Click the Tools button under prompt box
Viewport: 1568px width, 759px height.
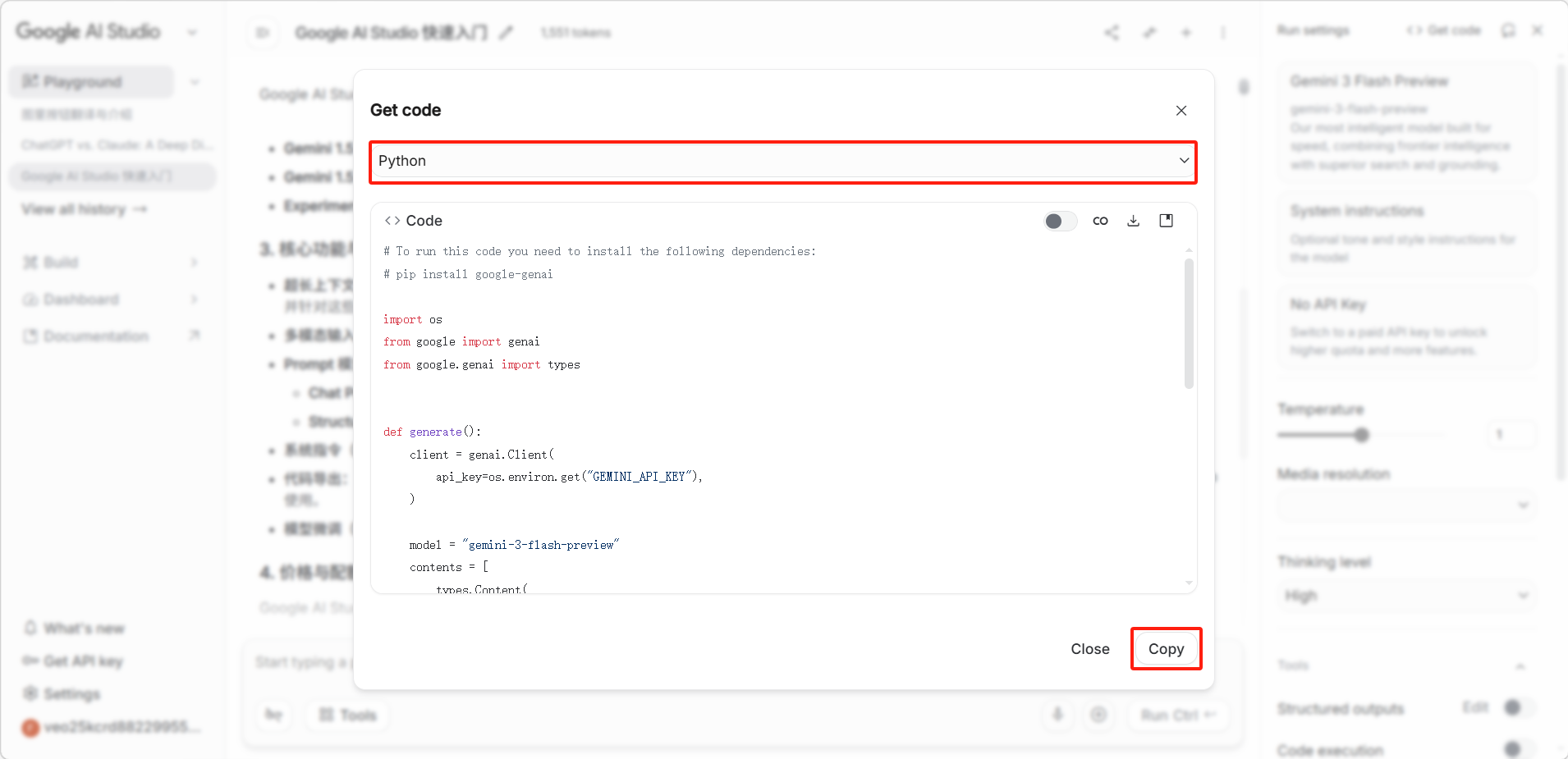(348, 715)
